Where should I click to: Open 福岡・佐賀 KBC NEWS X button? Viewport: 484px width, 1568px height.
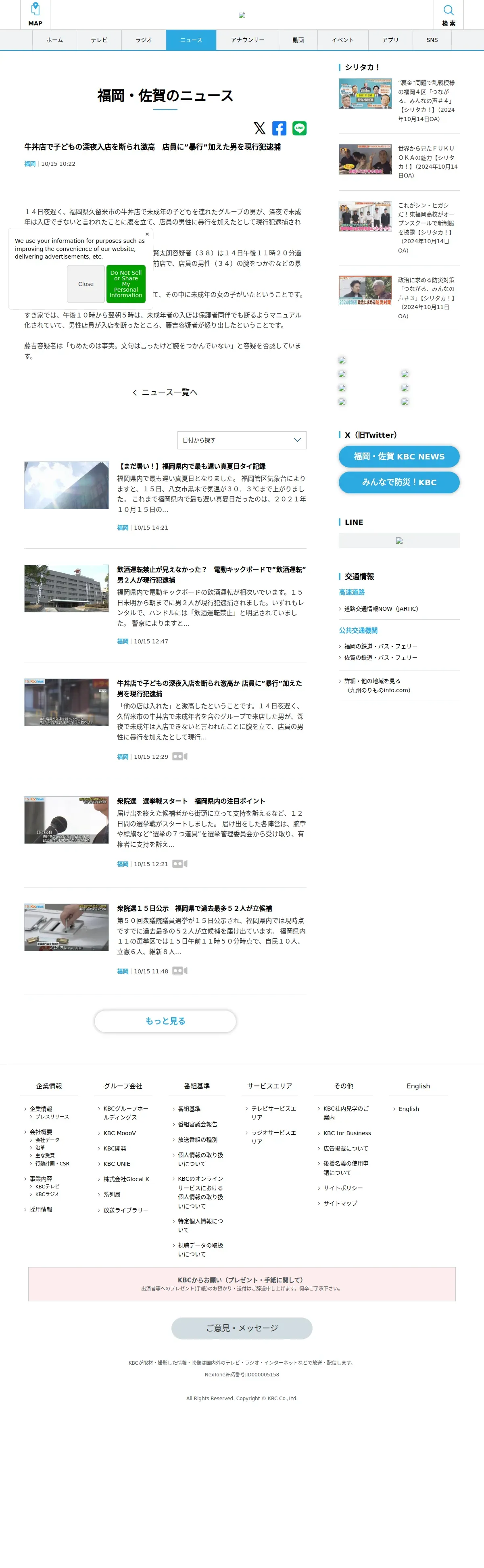pyautogui.click(x=399, y=457)
